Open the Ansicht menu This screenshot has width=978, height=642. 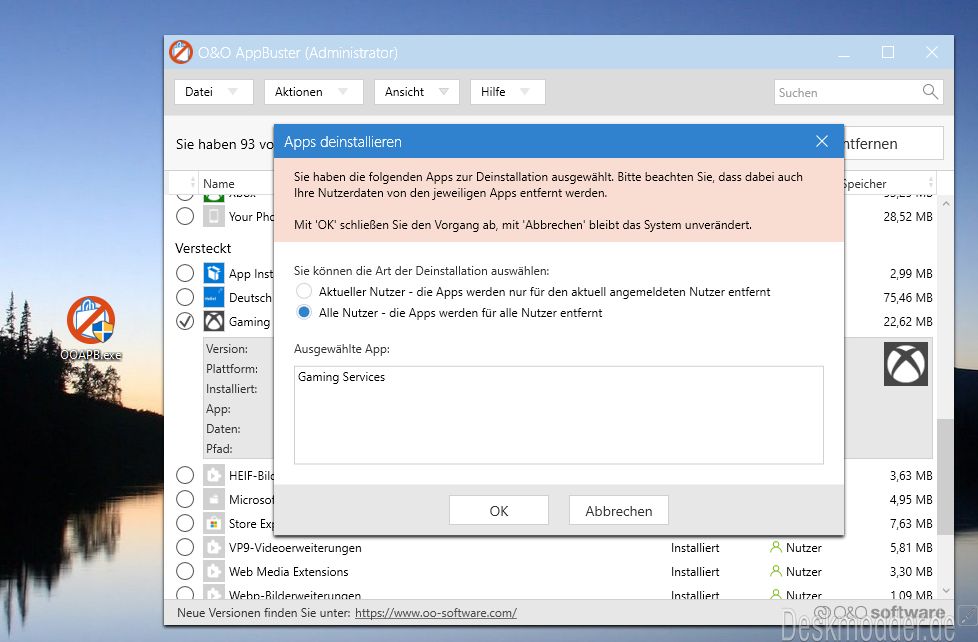pyautogui.click(x=417, y=92)
